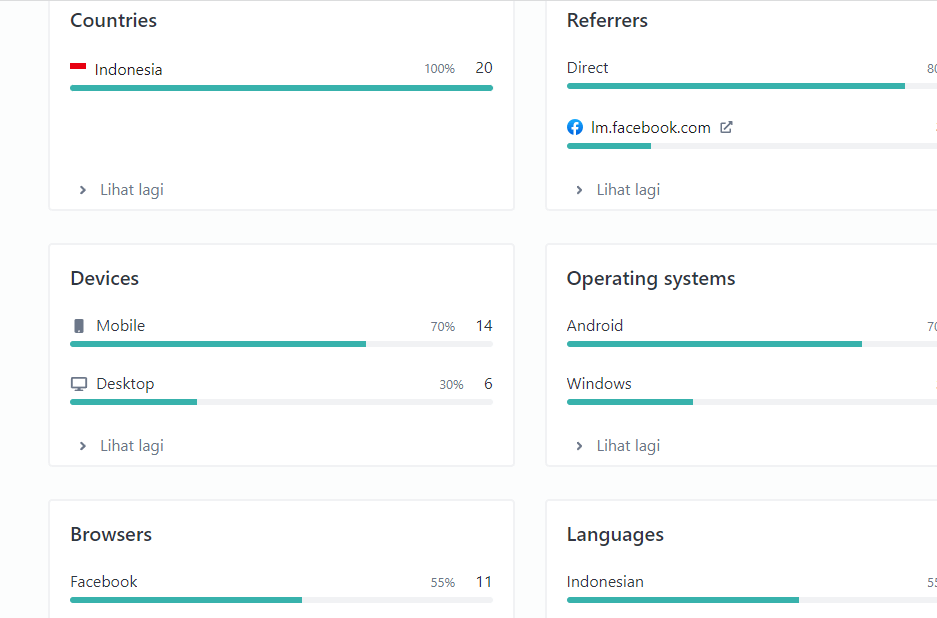Click the Desktop 30% progress bar

pos(134,402)
